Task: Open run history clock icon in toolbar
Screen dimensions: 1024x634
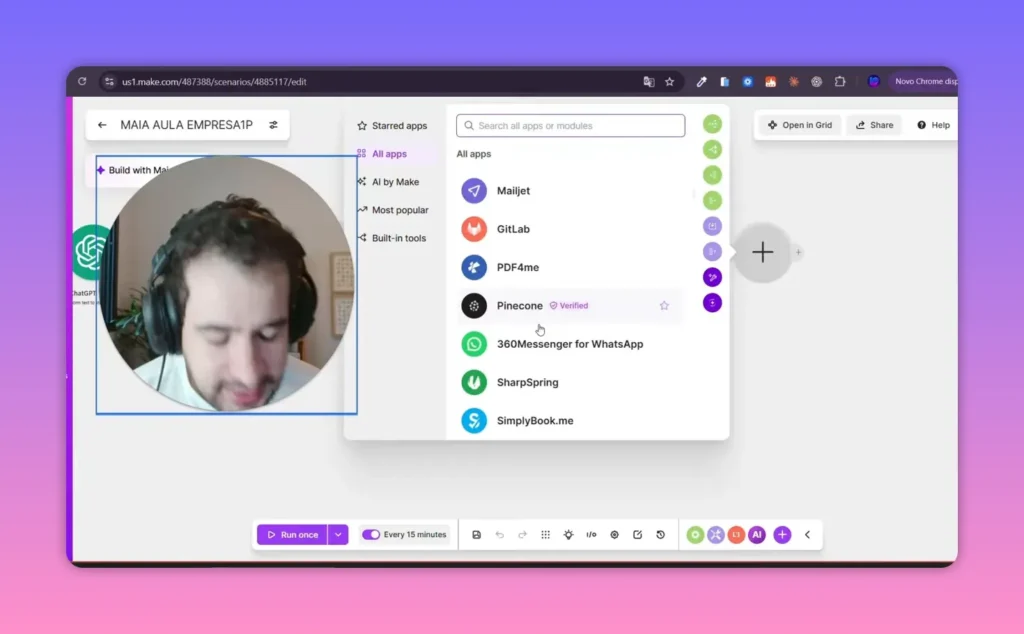Action: pos(660,535)
